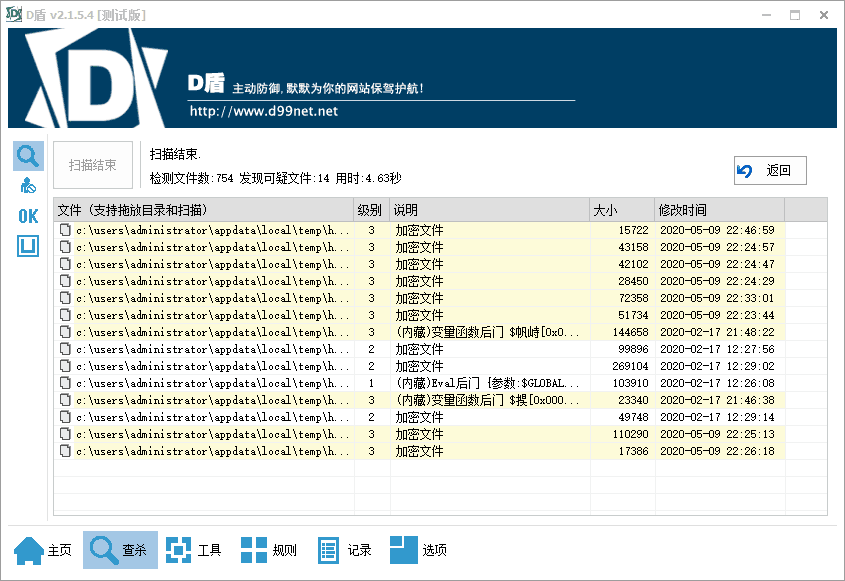Image resolution: width=845 pixels, height=581 pixels.
Task: Minimize the D盾 window
Action: pyautogui.click(x=766, y=15)
